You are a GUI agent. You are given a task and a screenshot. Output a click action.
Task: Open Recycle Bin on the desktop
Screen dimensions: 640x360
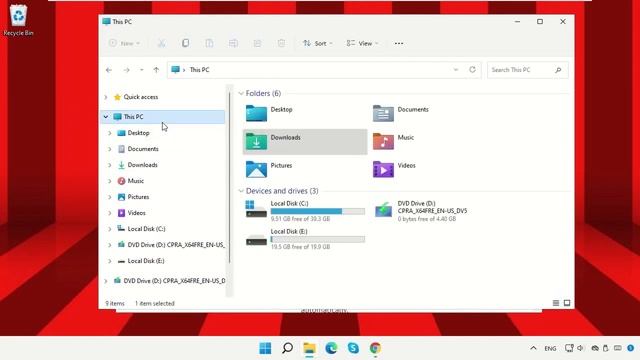pos(18,20)
